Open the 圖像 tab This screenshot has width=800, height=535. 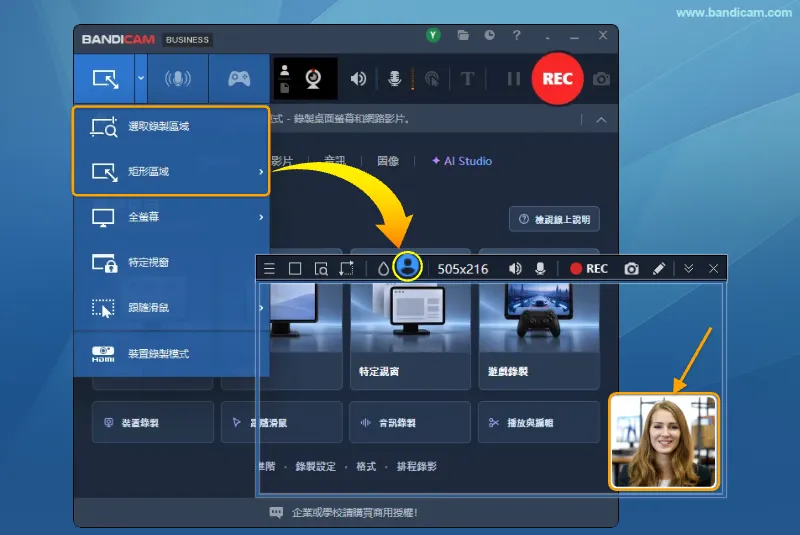click(388, 161)
